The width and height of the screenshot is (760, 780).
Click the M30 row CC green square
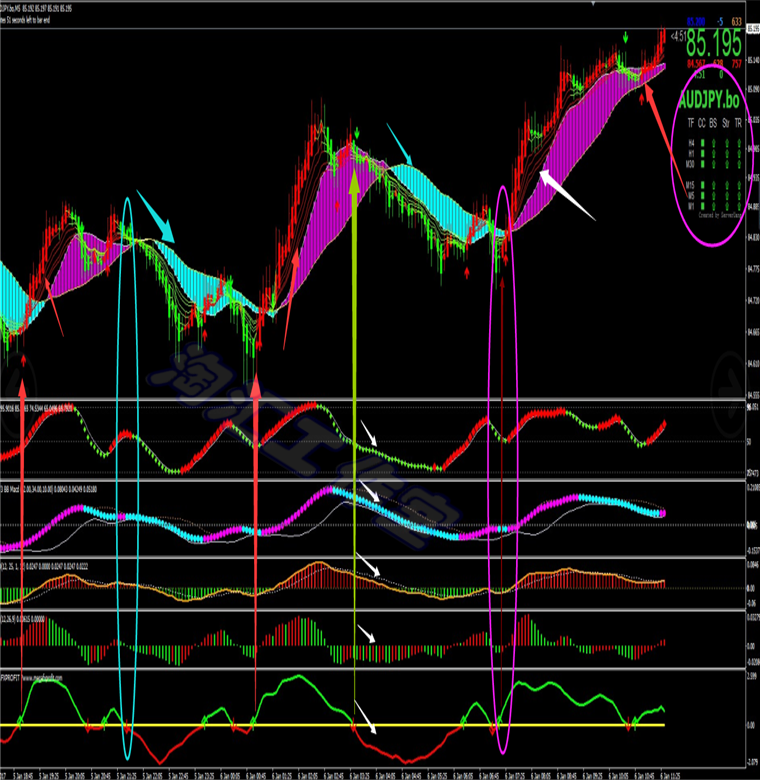(702, 164)
